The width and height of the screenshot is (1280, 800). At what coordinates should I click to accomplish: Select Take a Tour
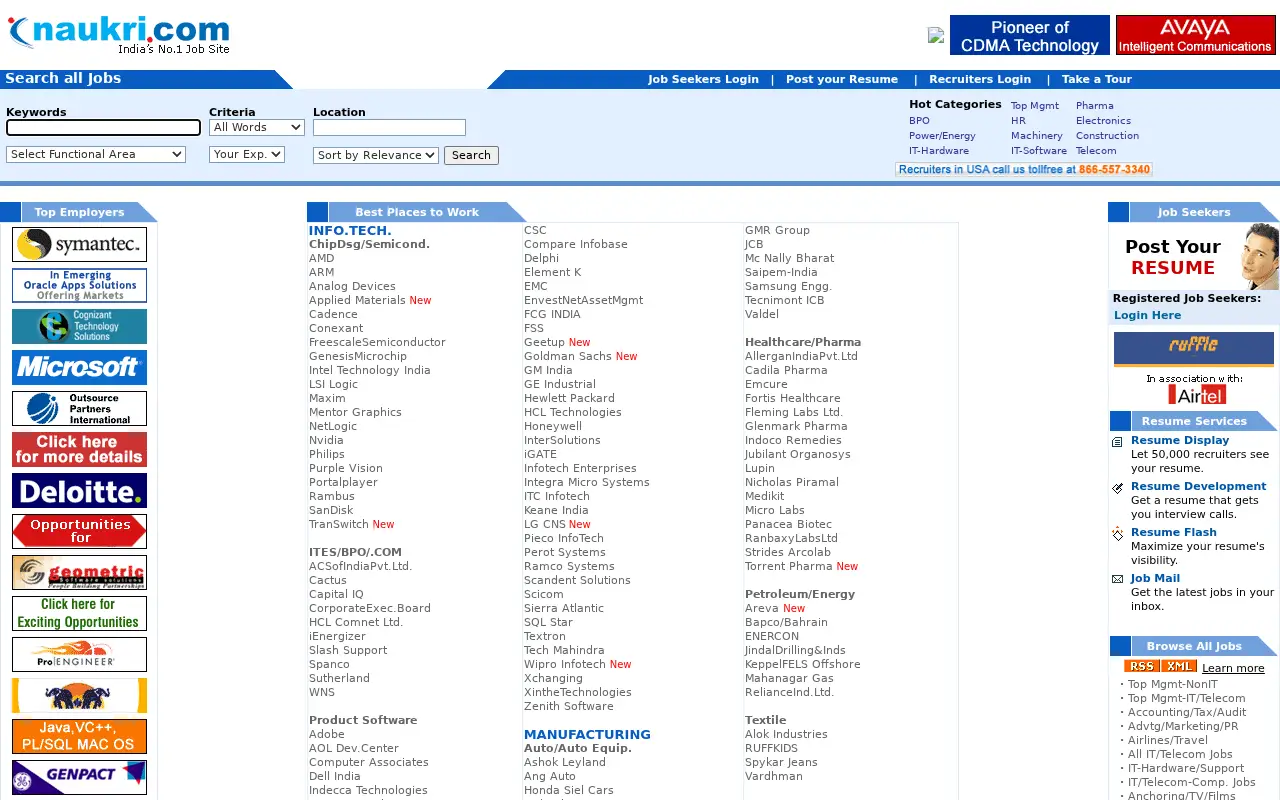coord(1097,79)
